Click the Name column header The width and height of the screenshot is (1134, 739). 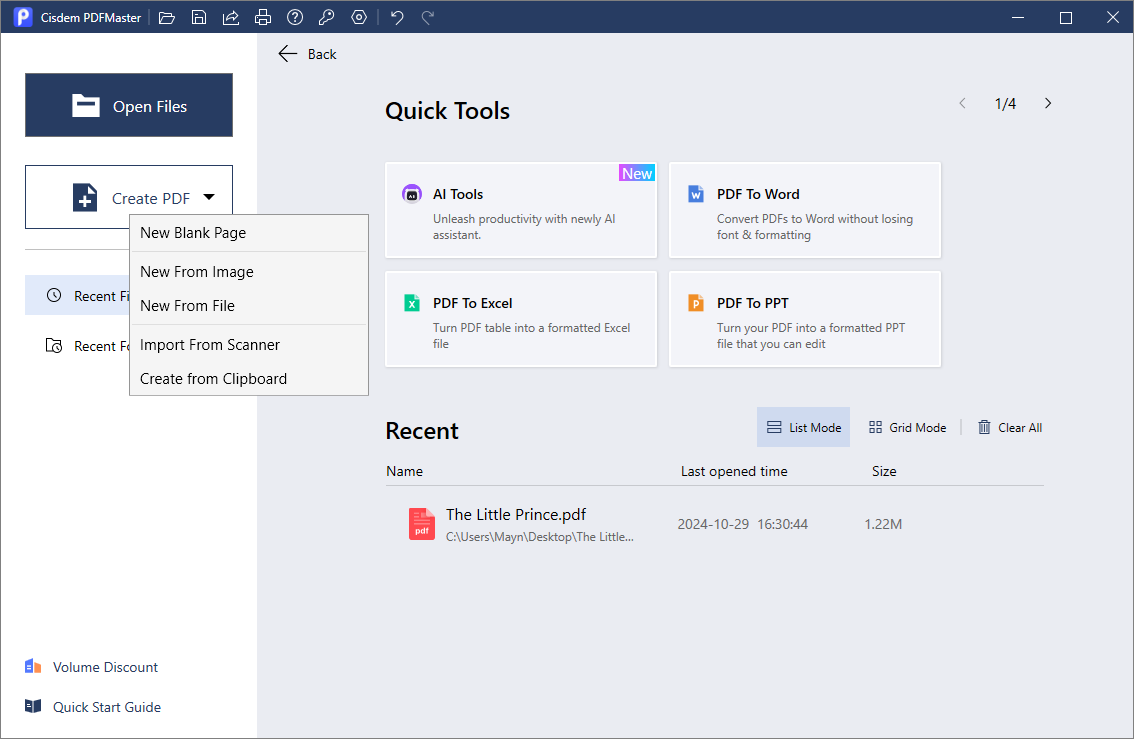[x=404, y=471]
